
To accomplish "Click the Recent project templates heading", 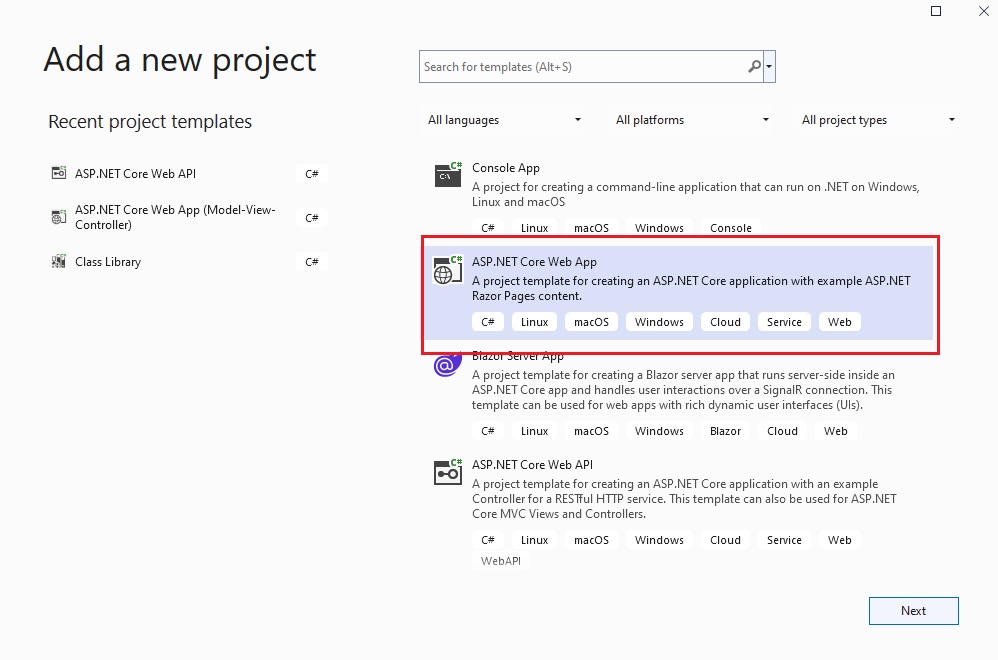I will click(x=150, y=121).
